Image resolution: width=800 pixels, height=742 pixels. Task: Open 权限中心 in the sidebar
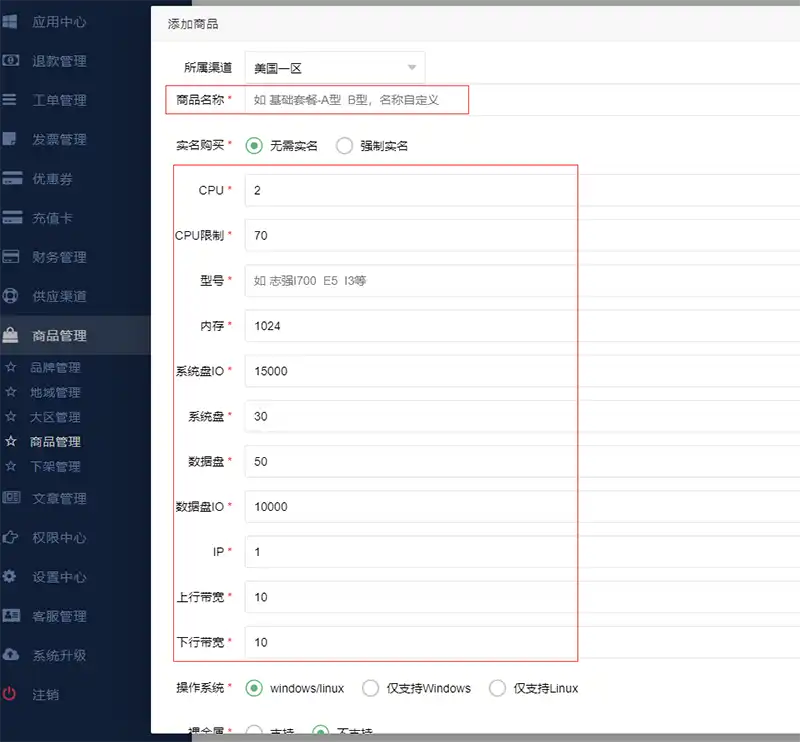[x=59, y=538]
